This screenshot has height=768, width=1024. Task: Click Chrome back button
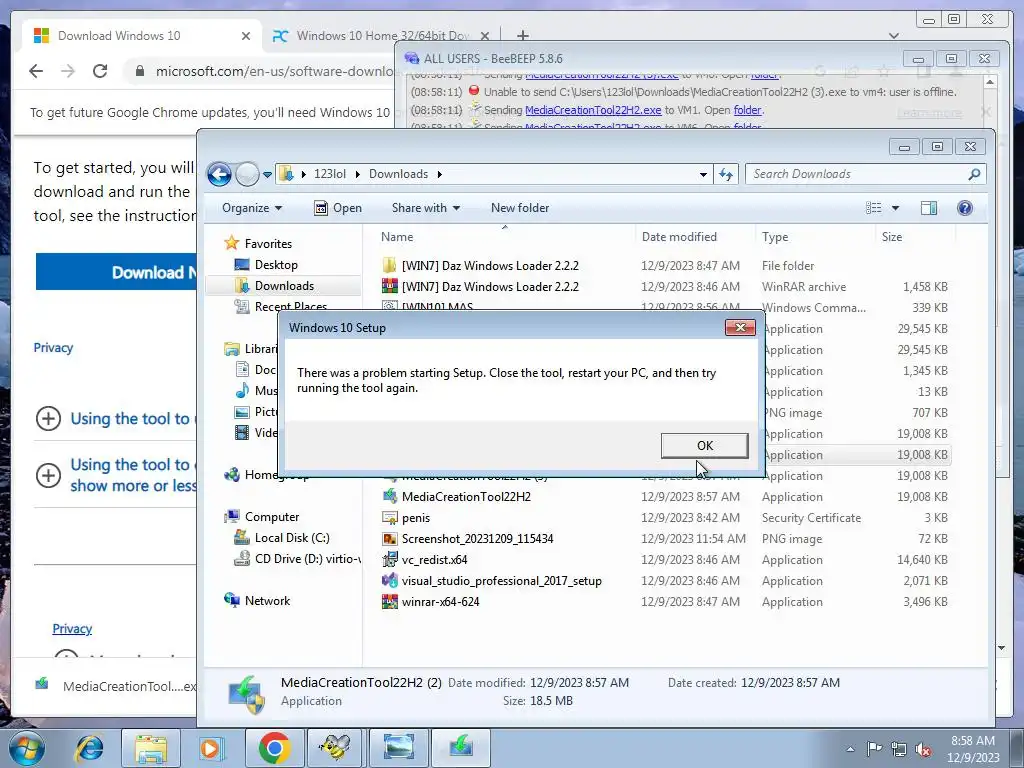(36, 71)
